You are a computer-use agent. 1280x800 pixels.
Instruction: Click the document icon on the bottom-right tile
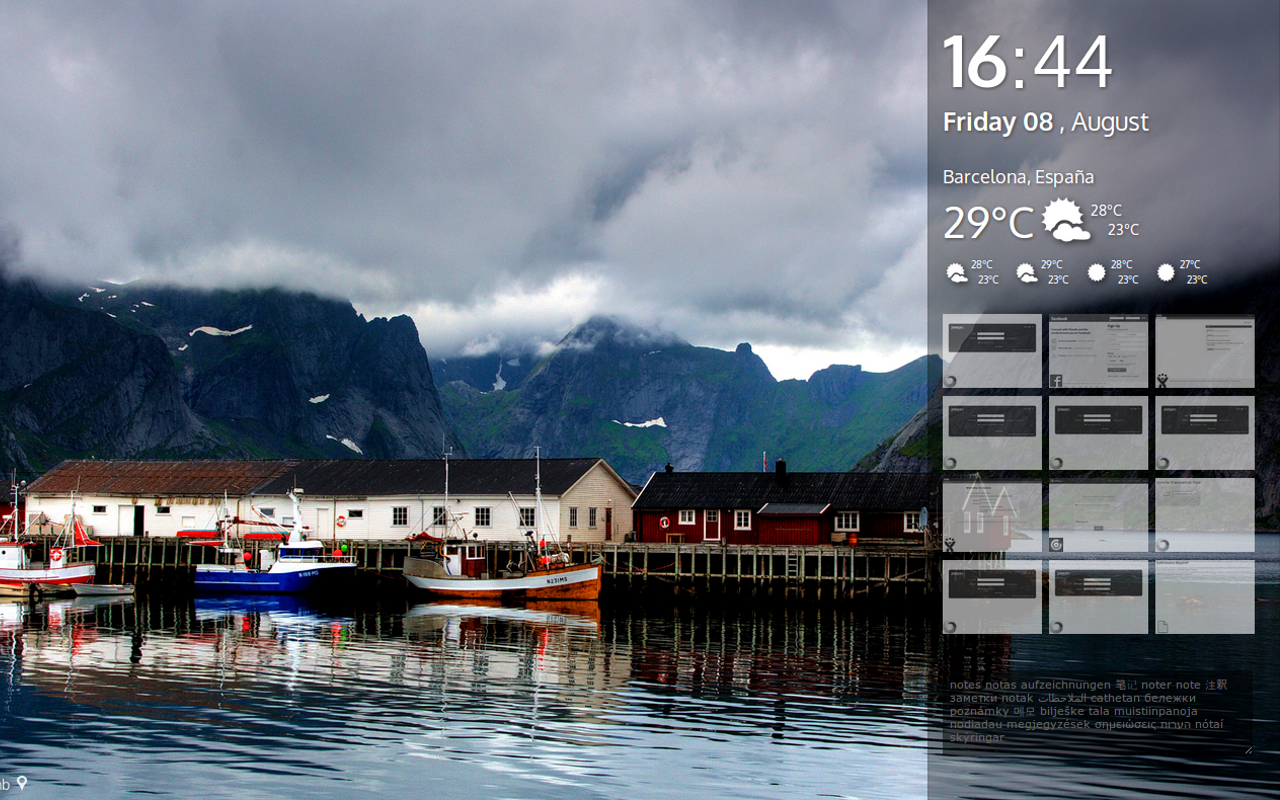click(1163, 626)
